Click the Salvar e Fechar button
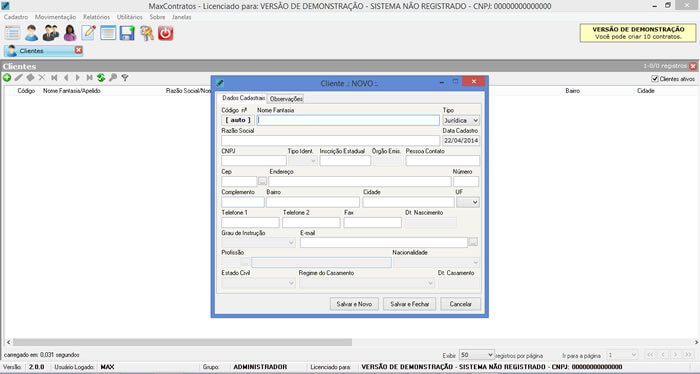This screenshot has height=374, width=700. coord(409,304)
